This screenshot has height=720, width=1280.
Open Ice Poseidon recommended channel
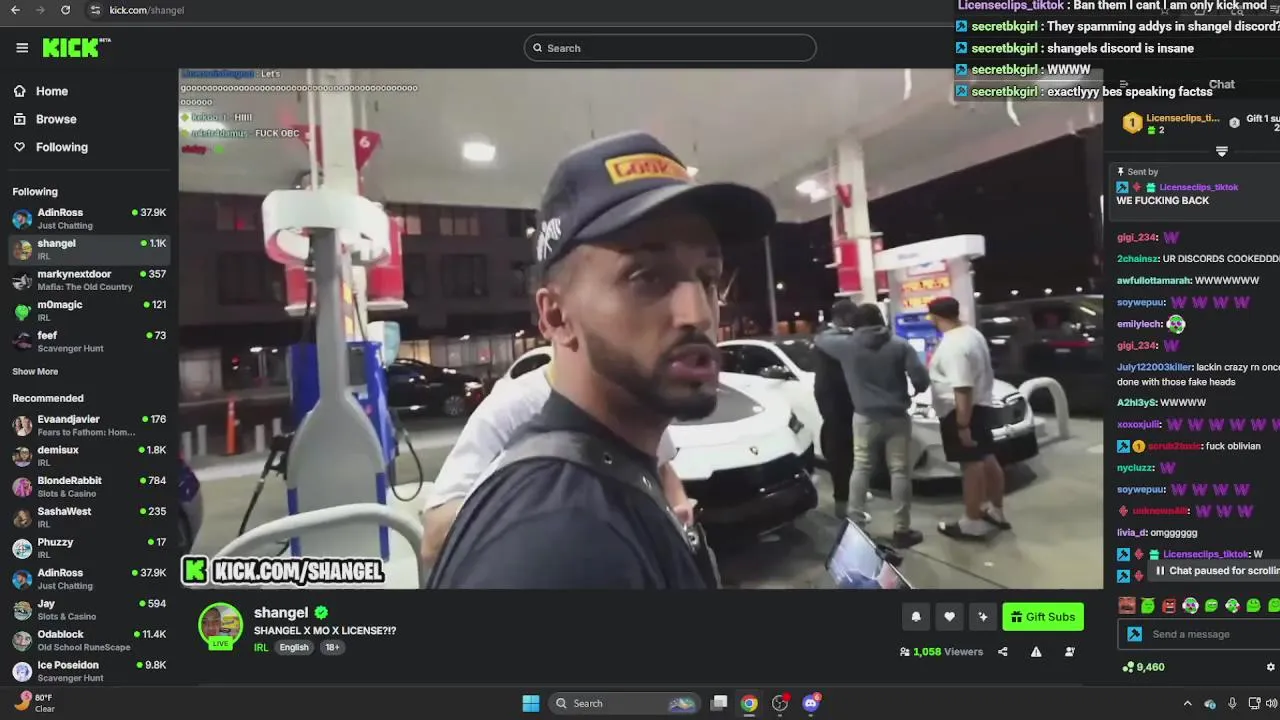click(x=89, y=671)
